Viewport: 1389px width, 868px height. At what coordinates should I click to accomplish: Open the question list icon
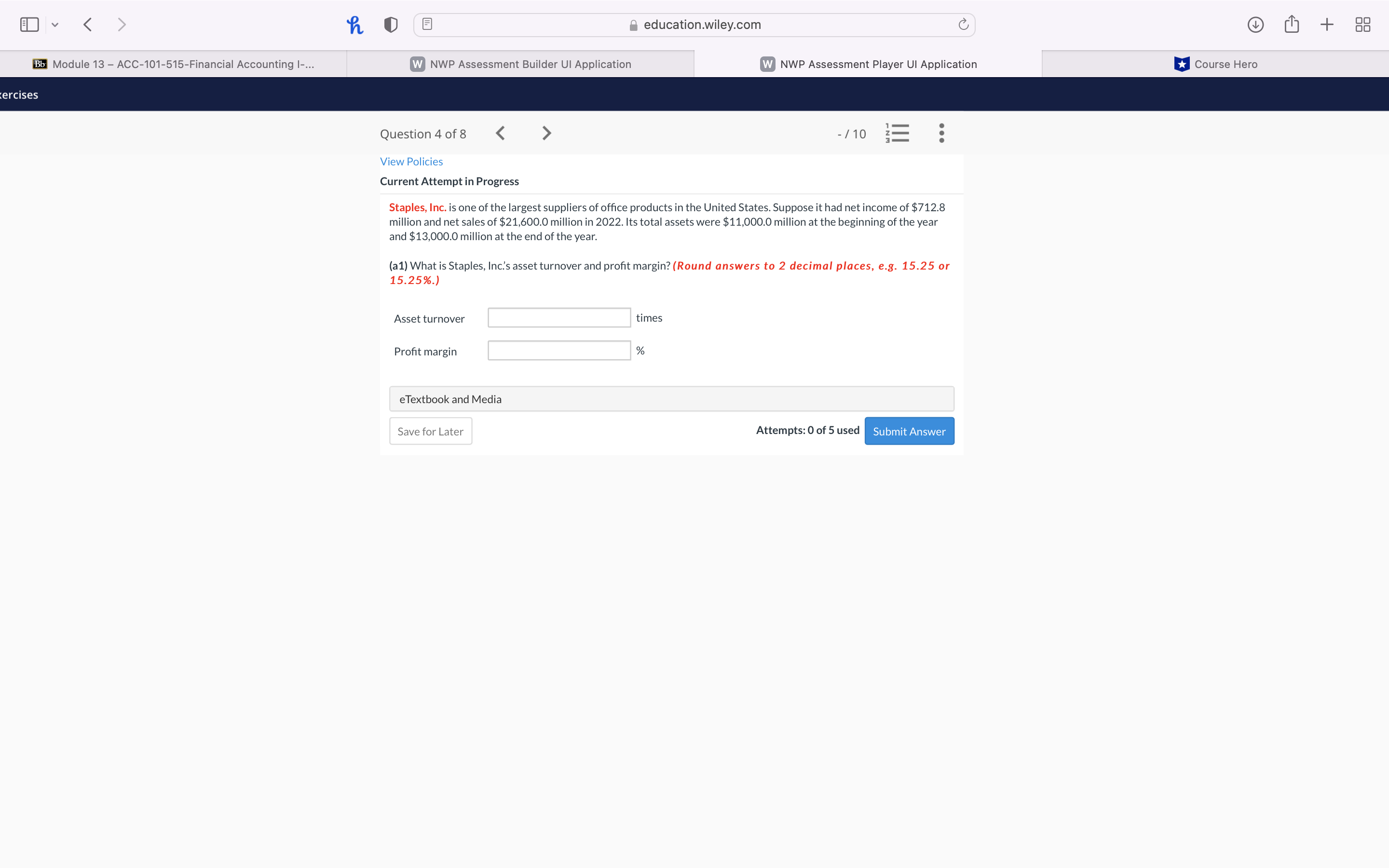tap(897, 133)
